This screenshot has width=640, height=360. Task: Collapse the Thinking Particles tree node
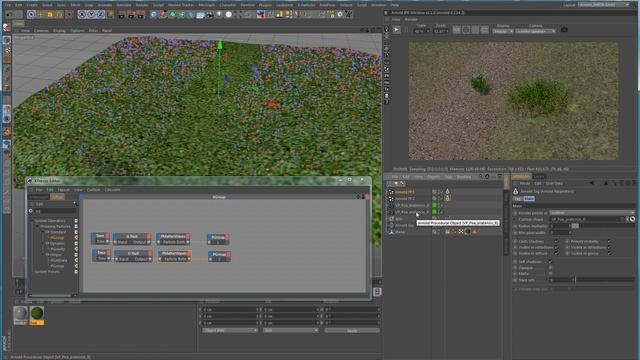pos(37,226)
